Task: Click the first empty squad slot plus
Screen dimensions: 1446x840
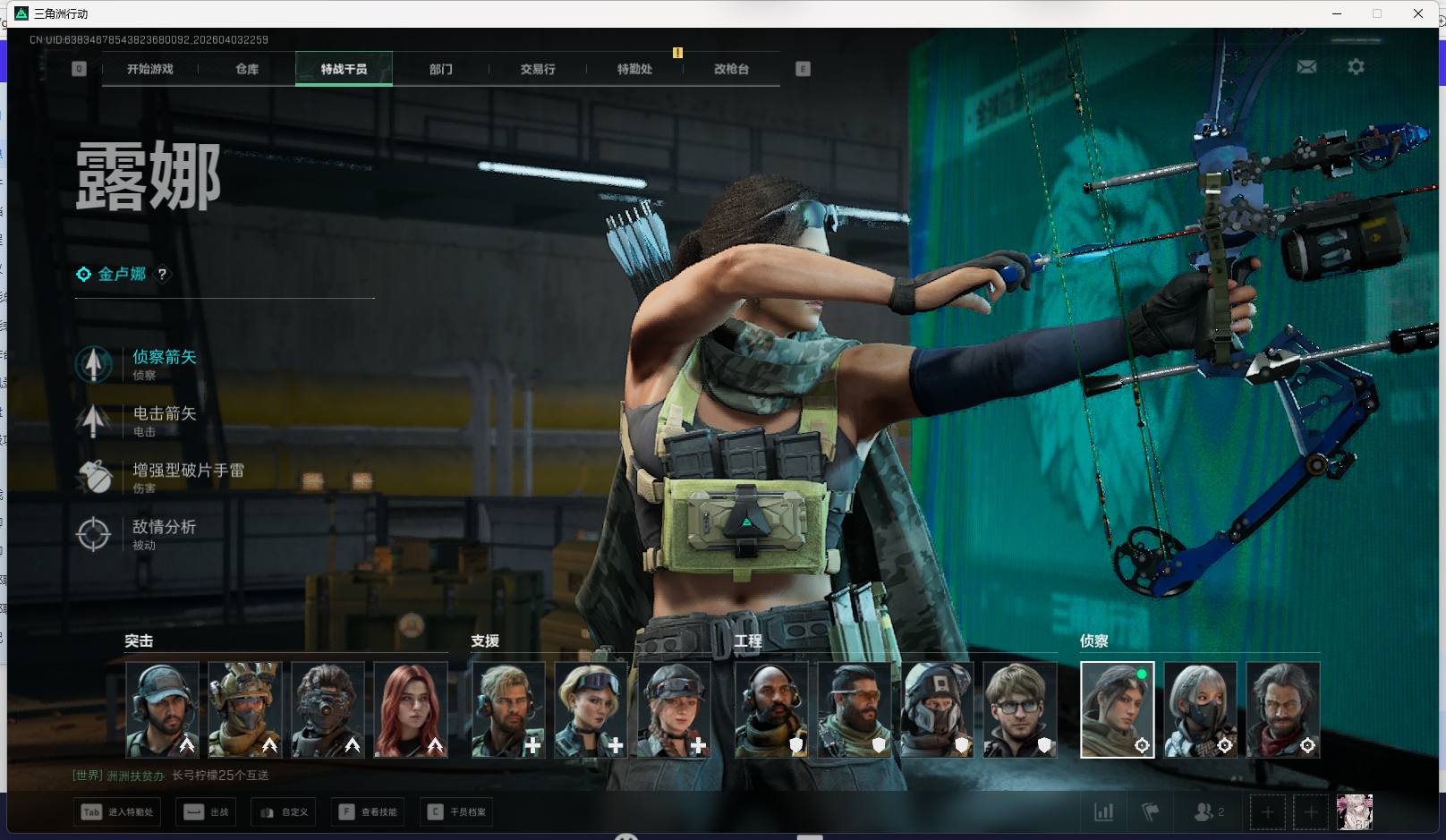Action: pyautogui.click(x=1267, y=812)
